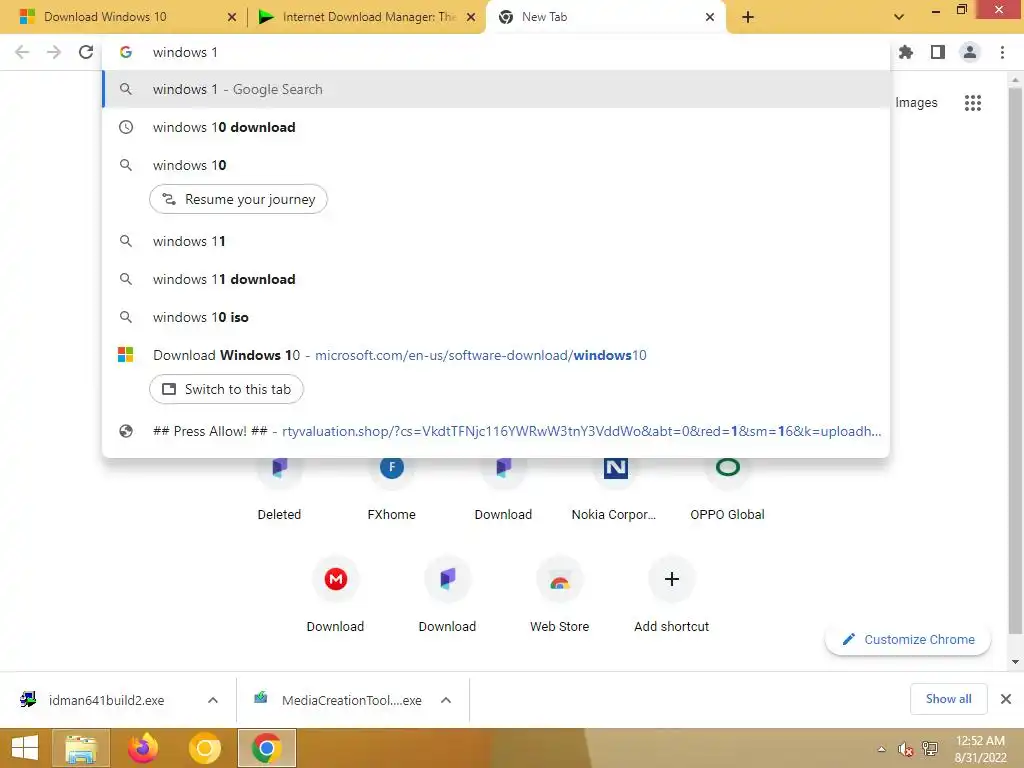
Task: Open a new tab with plus button
Action: (x=748, y=17)
